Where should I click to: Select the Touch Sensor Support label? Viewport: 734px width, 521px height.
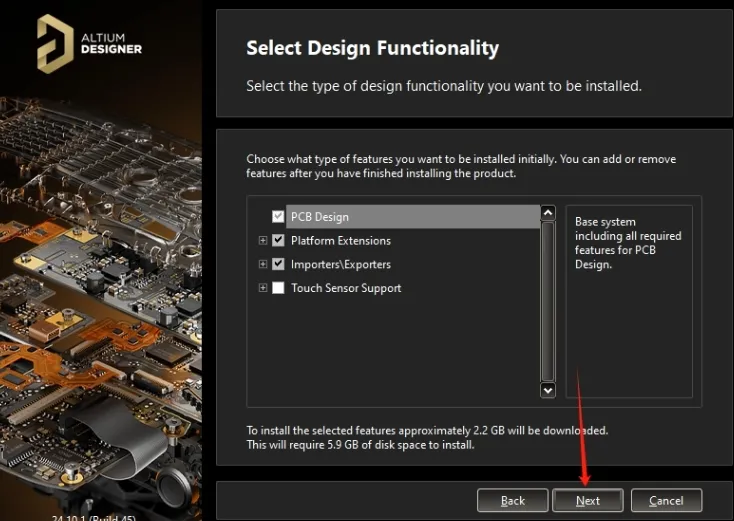[x=346, y=288]
